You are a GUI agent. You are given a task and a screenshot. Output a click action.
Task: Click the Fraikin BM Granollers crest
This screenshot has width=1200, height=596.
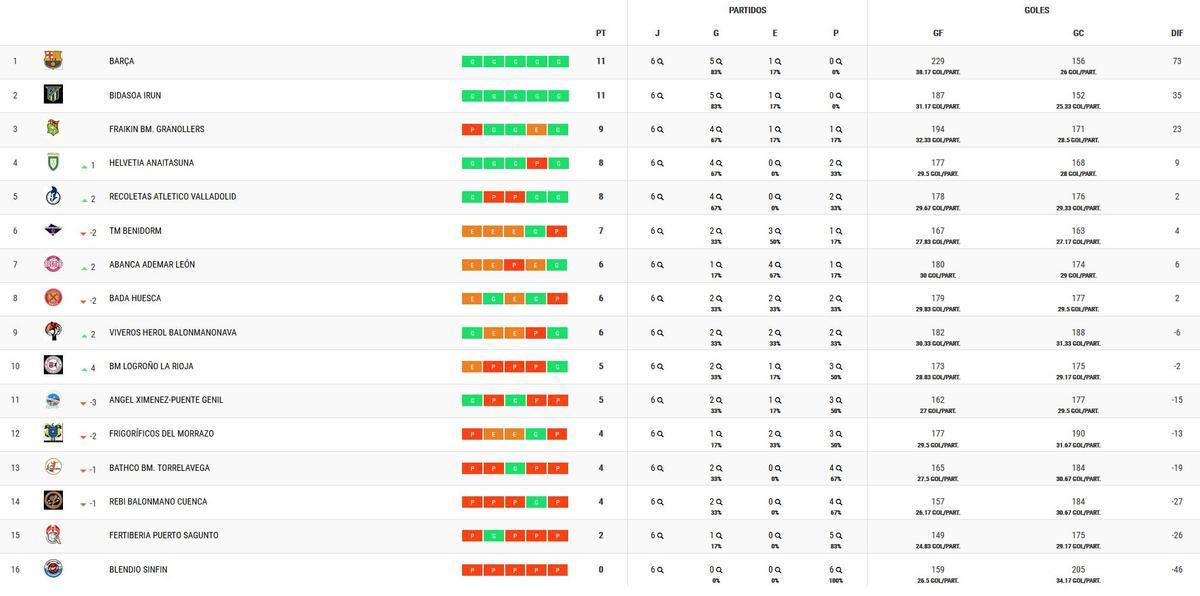[x=52, y=128]
